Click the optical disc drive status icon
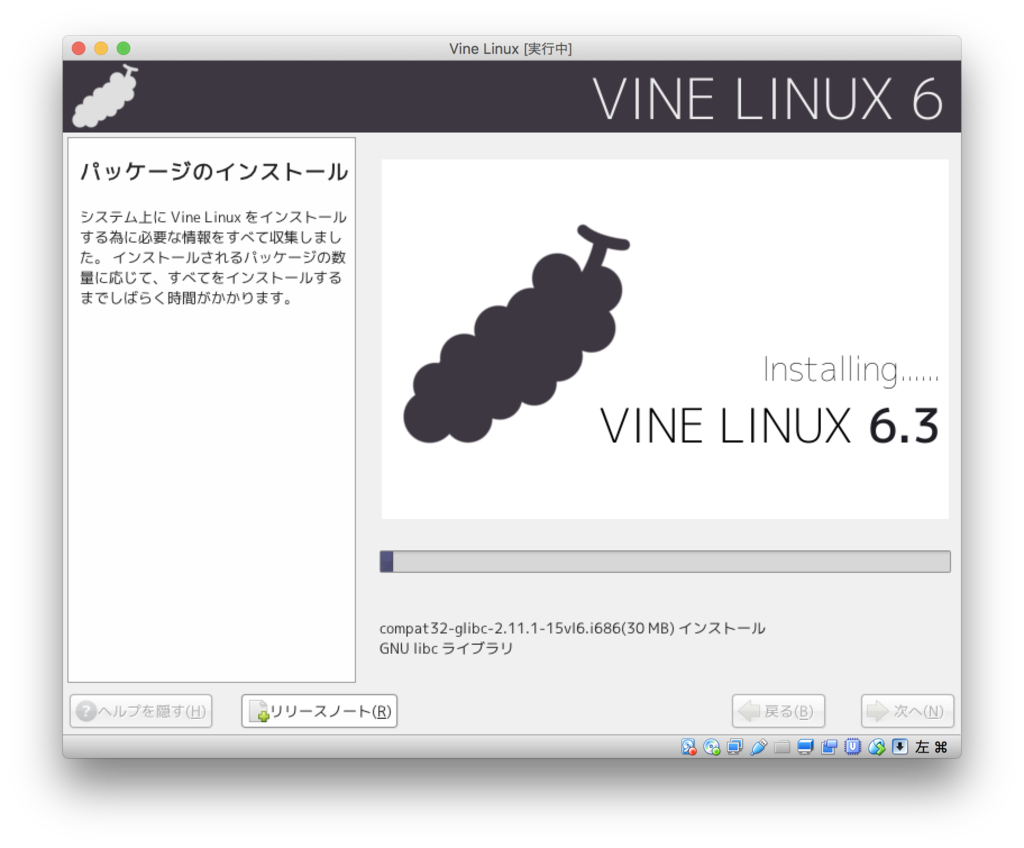The height and width of the screenshot is (848, 1024). click(712, 747)
